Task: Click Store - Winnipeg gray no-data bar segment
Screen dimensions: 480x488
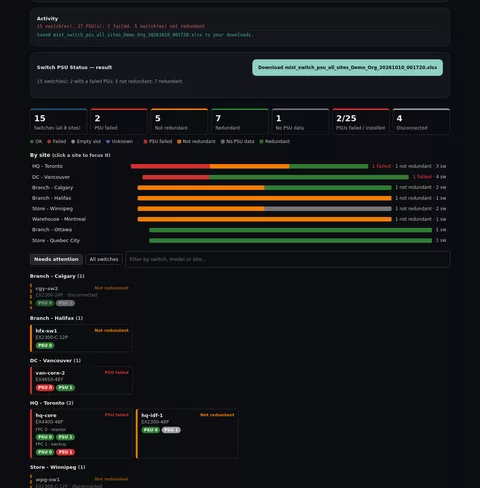Action: (x=328, y=209)
